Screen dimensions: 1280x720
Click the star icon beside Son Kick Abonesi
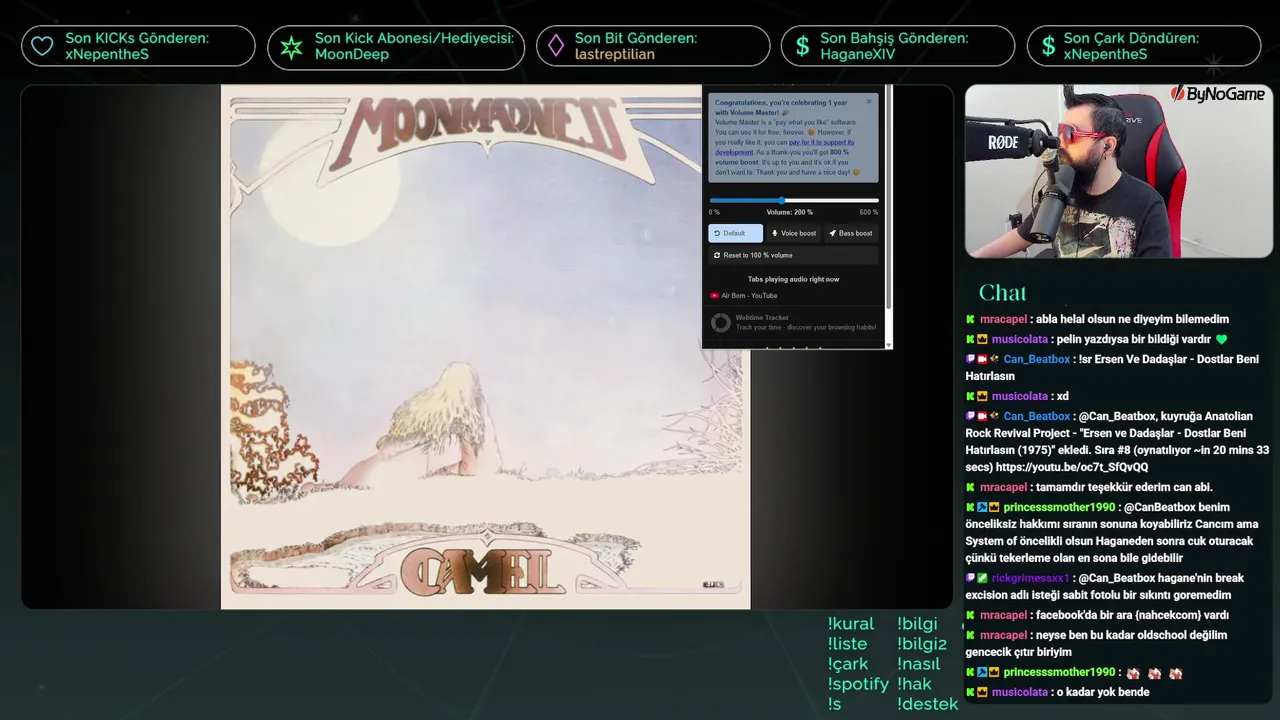[291, 46]
